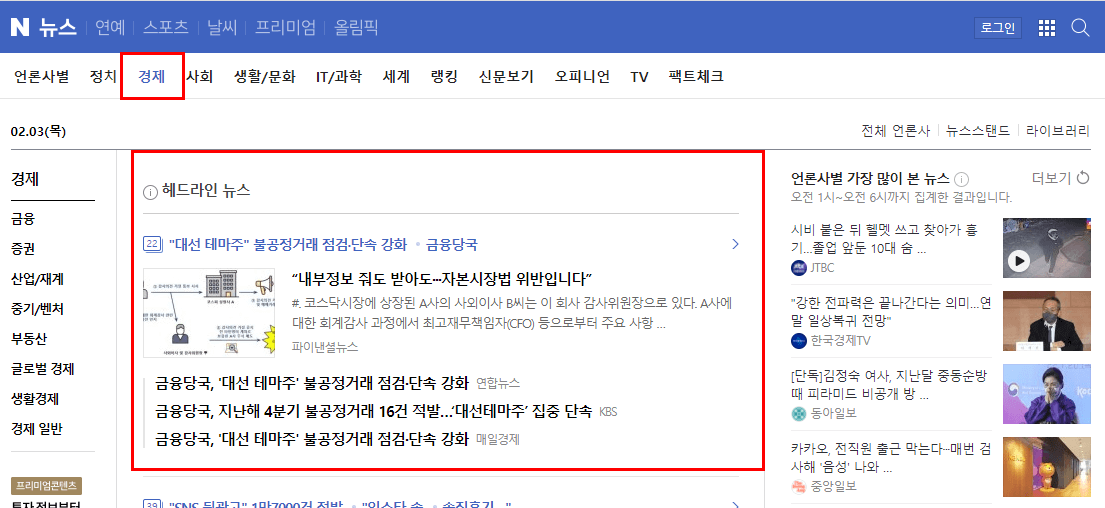The image size is (1105, 508).
Task: Select the 사회 tab
Action: [199, 76]
